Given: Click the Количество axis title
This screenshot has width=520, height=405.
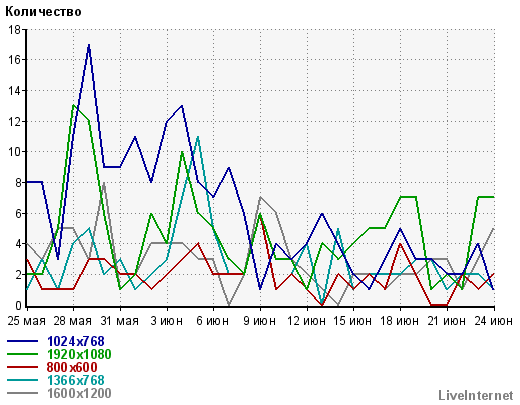Looking at the screenshot, I should pos(43,12).
